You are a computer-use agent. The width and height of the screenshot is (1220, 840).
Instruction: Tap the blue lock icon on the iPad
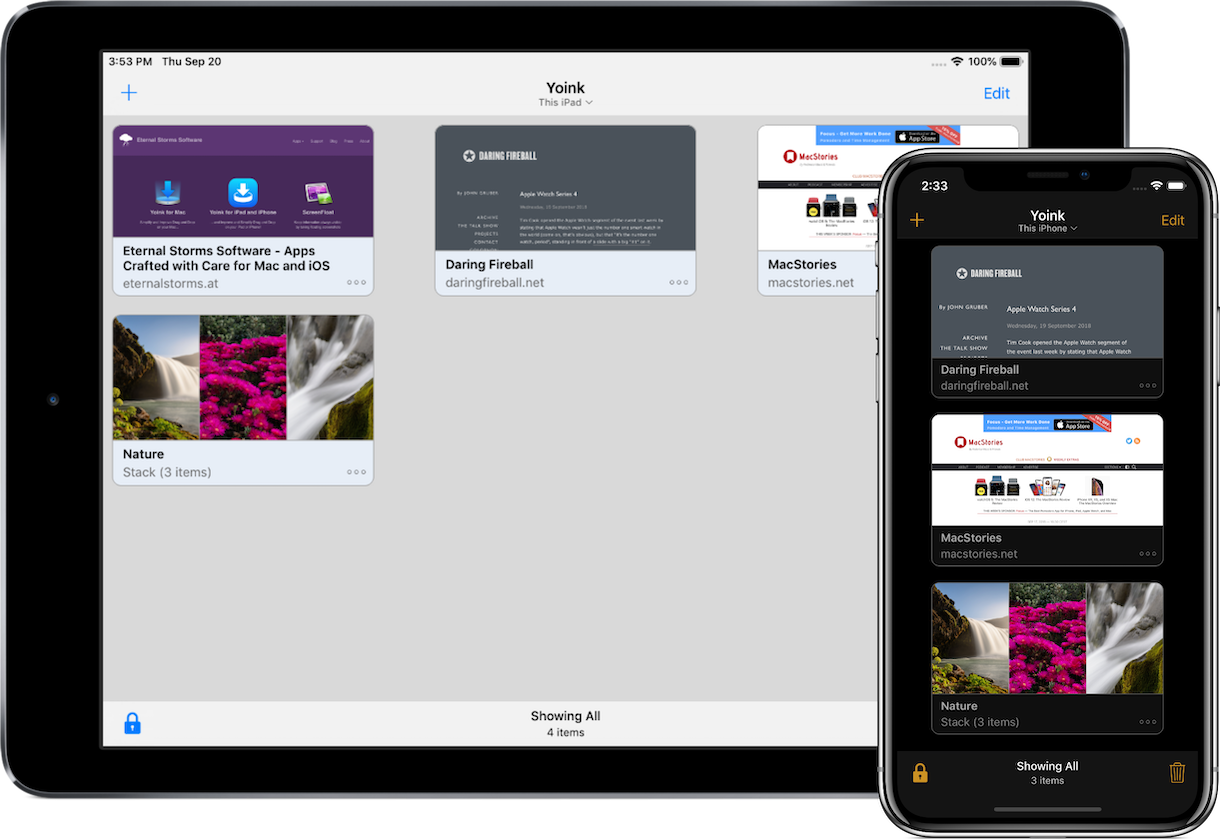pyautogui.click(x=132, y=723)
